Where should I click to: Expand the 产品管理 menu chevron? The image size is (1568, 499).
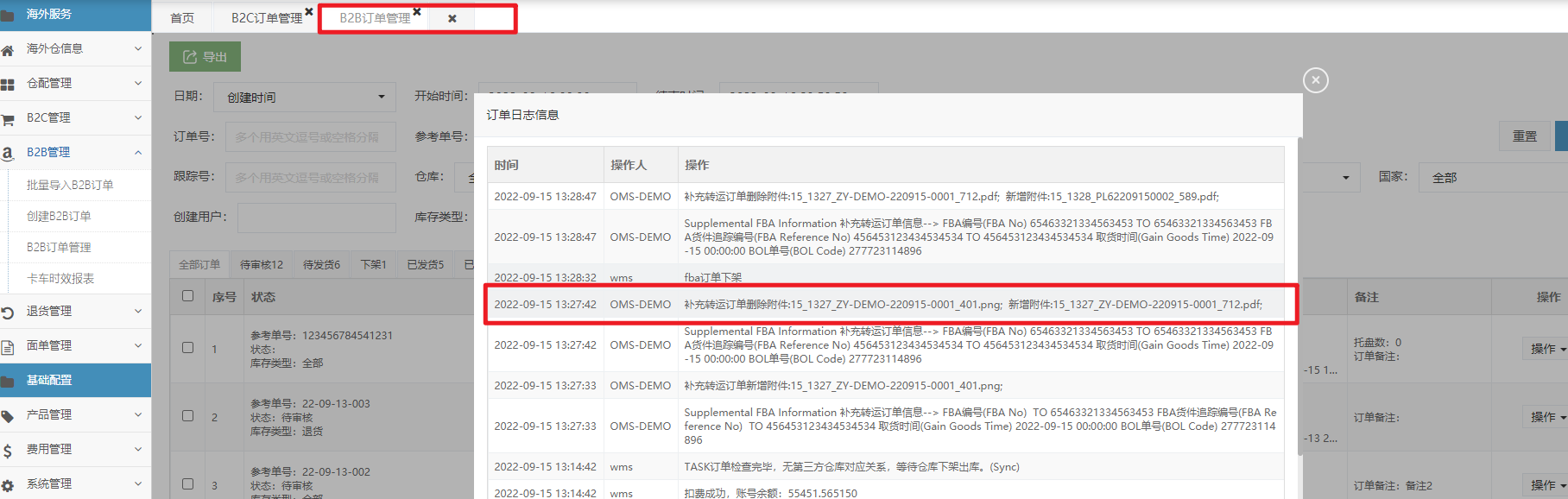click(138, 415)
